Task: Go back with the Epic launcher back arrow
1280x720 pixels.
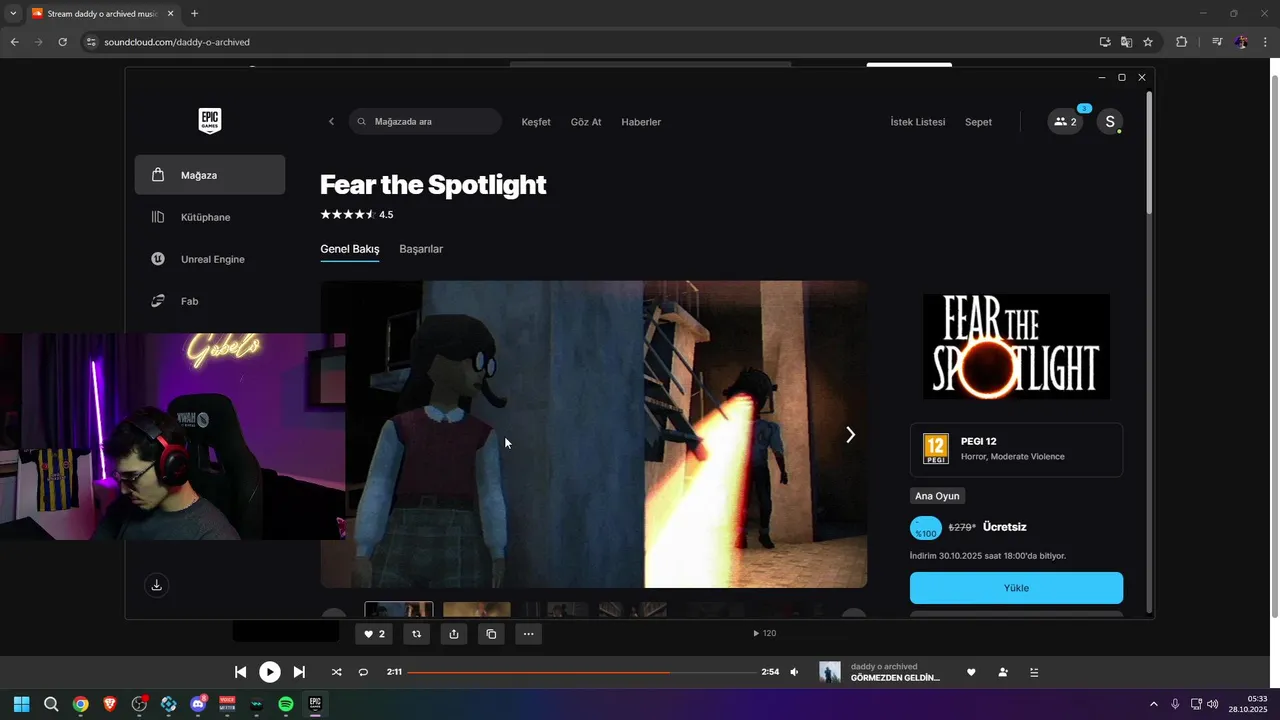Action: tap(331, 122)
